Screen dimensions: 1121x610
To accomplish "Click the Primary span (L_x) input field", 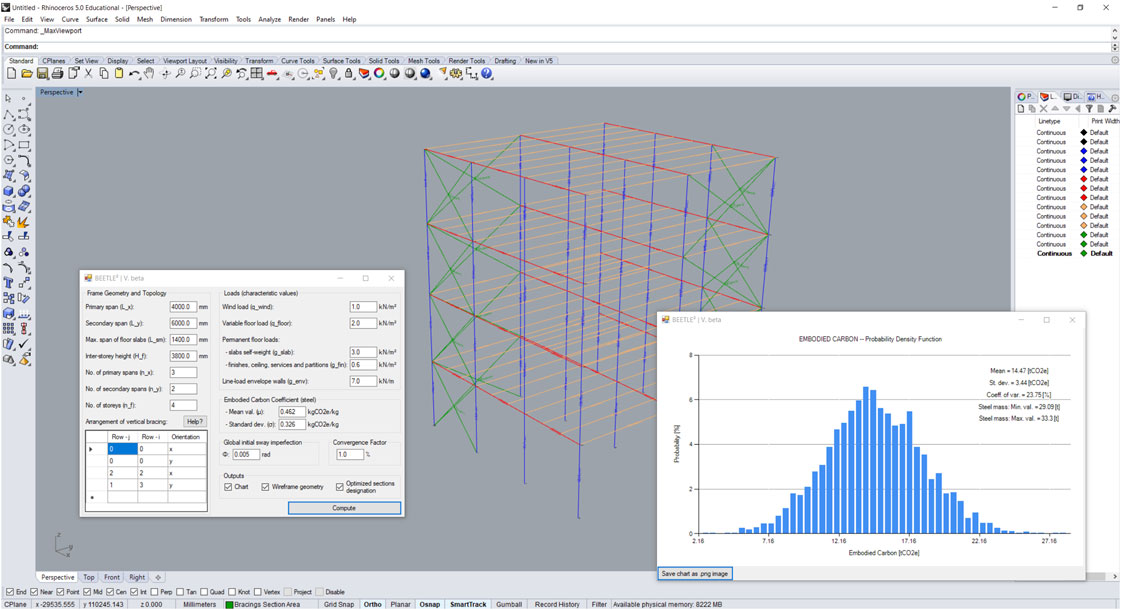I will click(183, 307).
